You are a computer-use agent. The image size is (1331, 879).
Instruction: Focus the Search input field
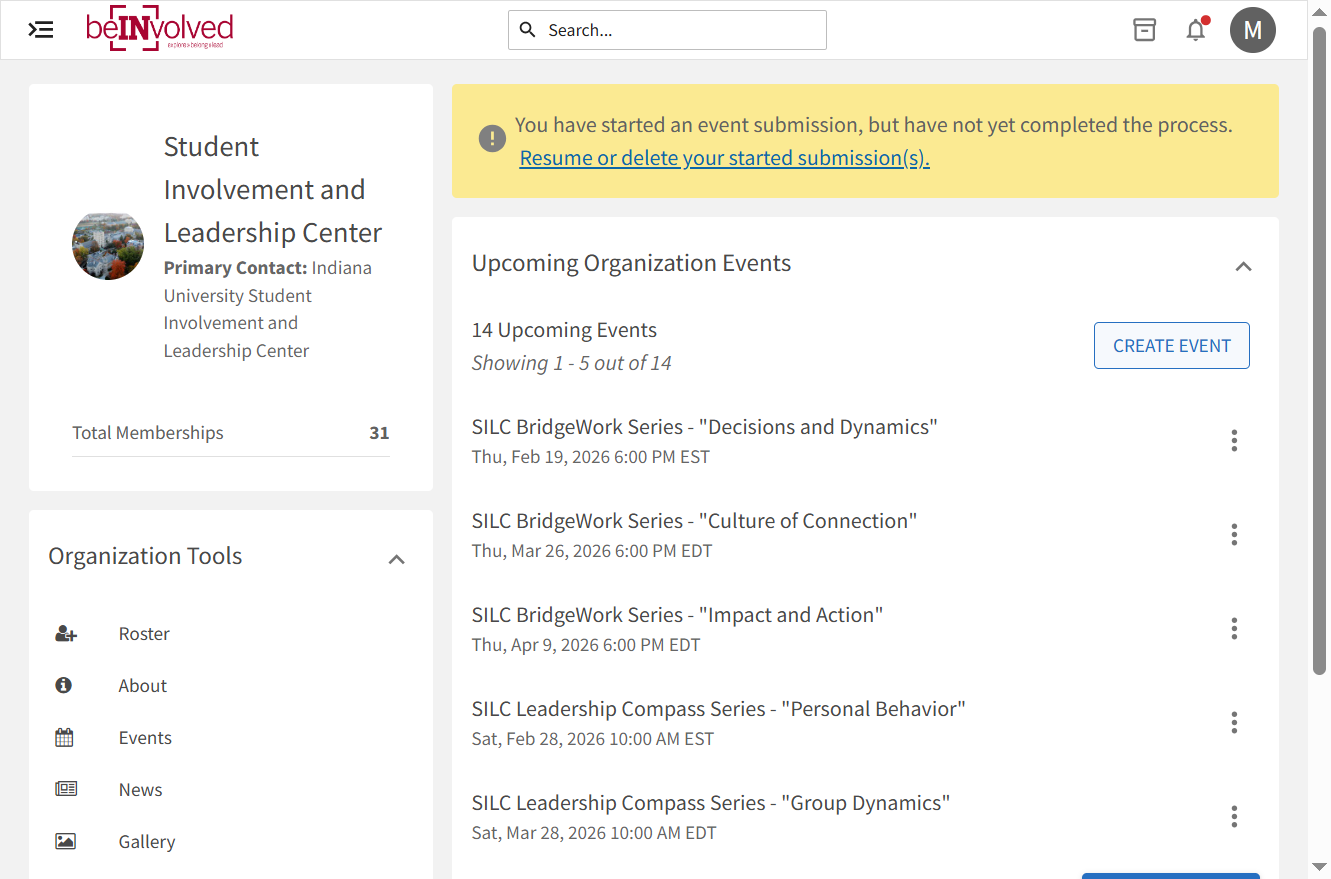[x=667, y=30]
